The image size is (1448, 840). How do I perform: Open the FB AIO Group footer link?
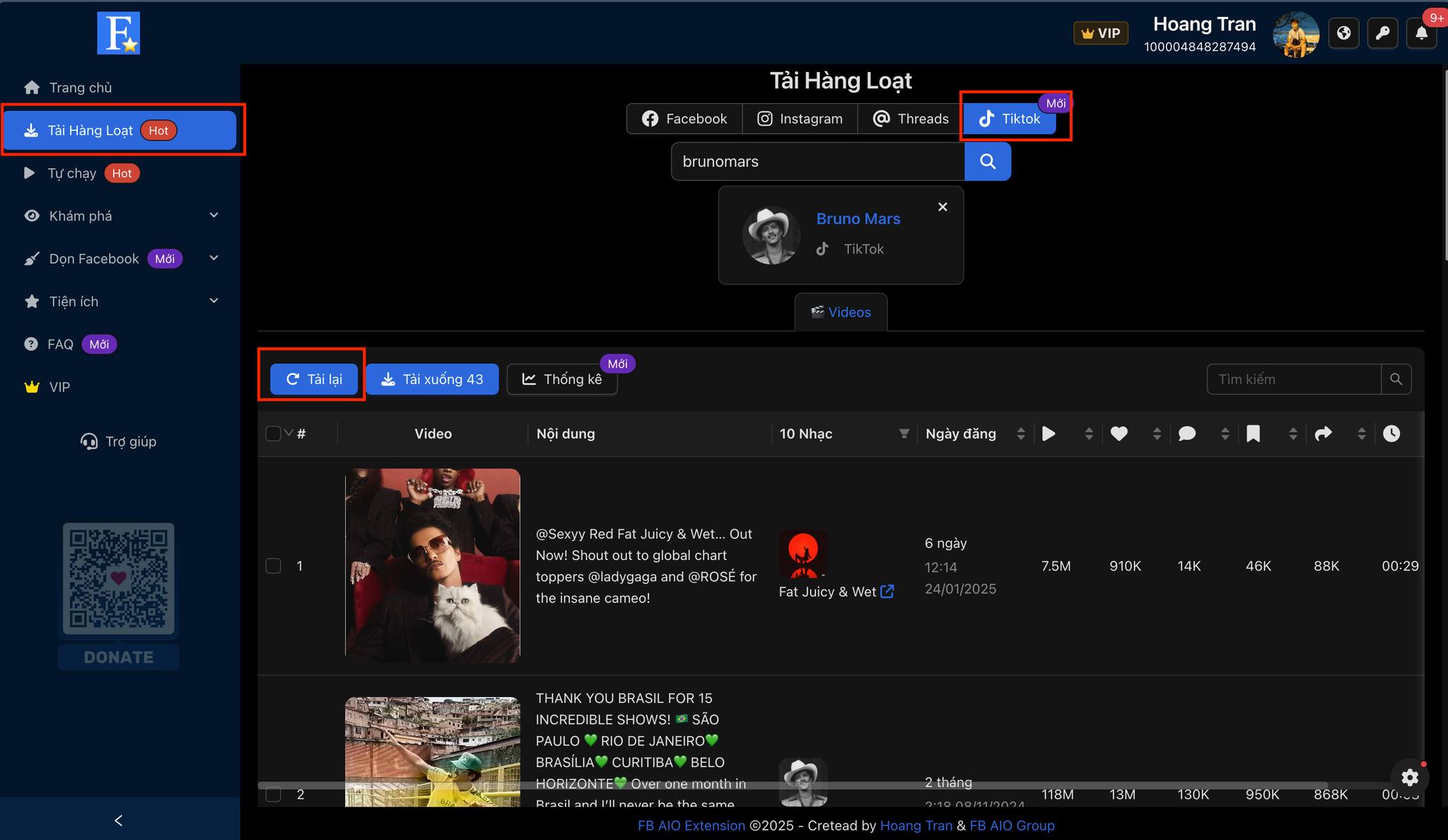[1012, 825]
